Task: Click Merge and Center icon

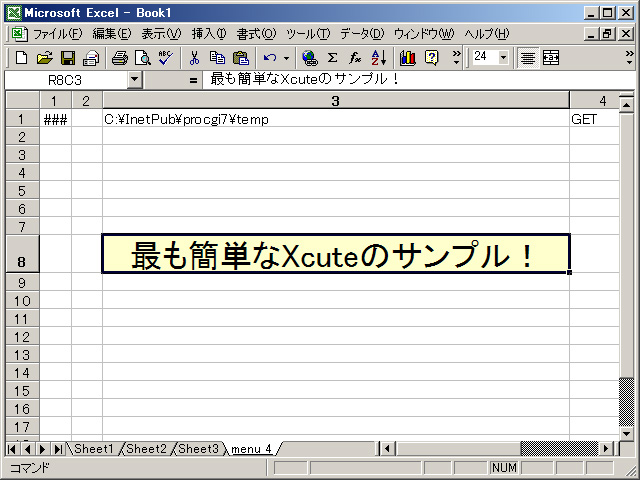Action: click(x=551, y=58)
